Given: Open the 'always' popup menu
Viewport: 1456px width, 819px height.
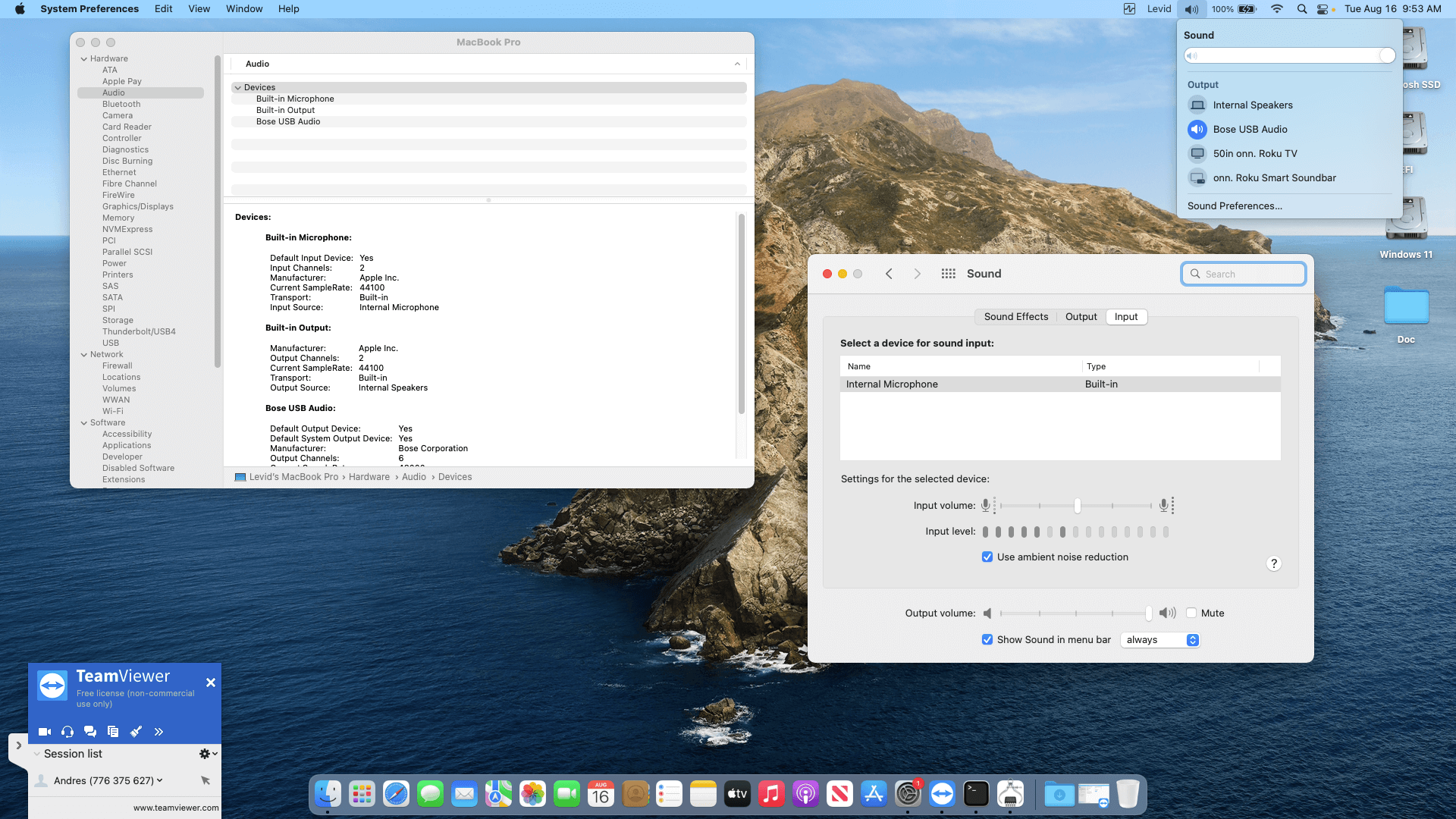Looking at the screenshot, I should pos(1159,640).
